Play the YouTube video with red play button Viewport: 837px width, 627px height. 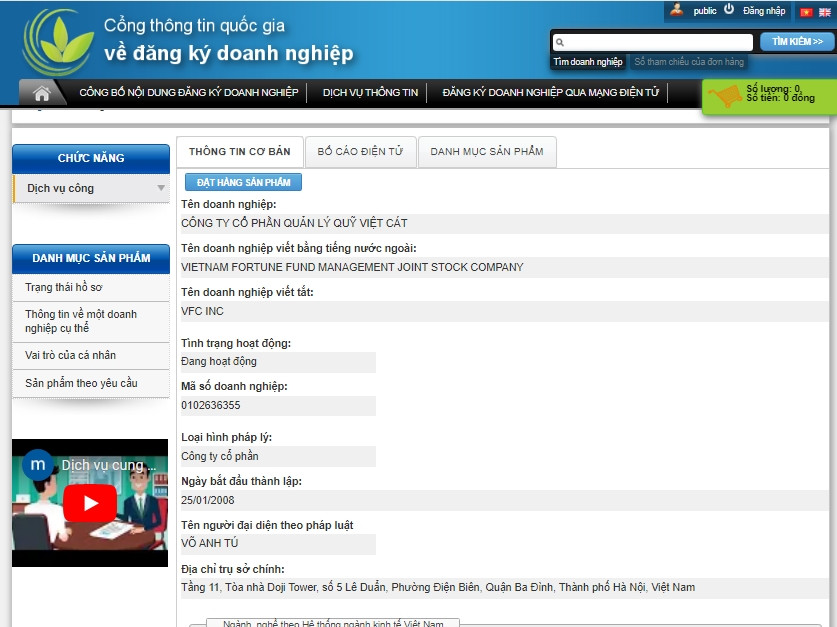click(90, 503)
